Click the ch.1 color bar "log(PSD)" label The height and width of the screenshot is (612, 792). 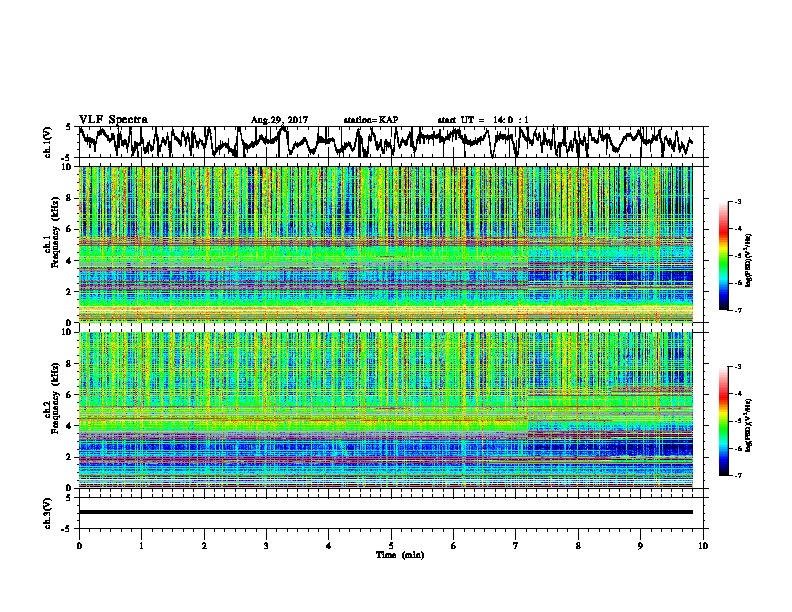tap(748, 261)
